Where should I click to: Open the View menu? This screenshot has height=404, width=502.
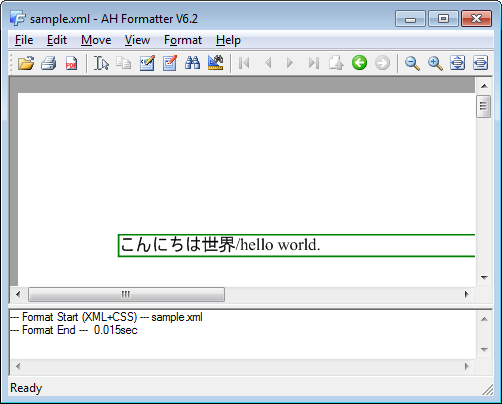tap(137, 40)
